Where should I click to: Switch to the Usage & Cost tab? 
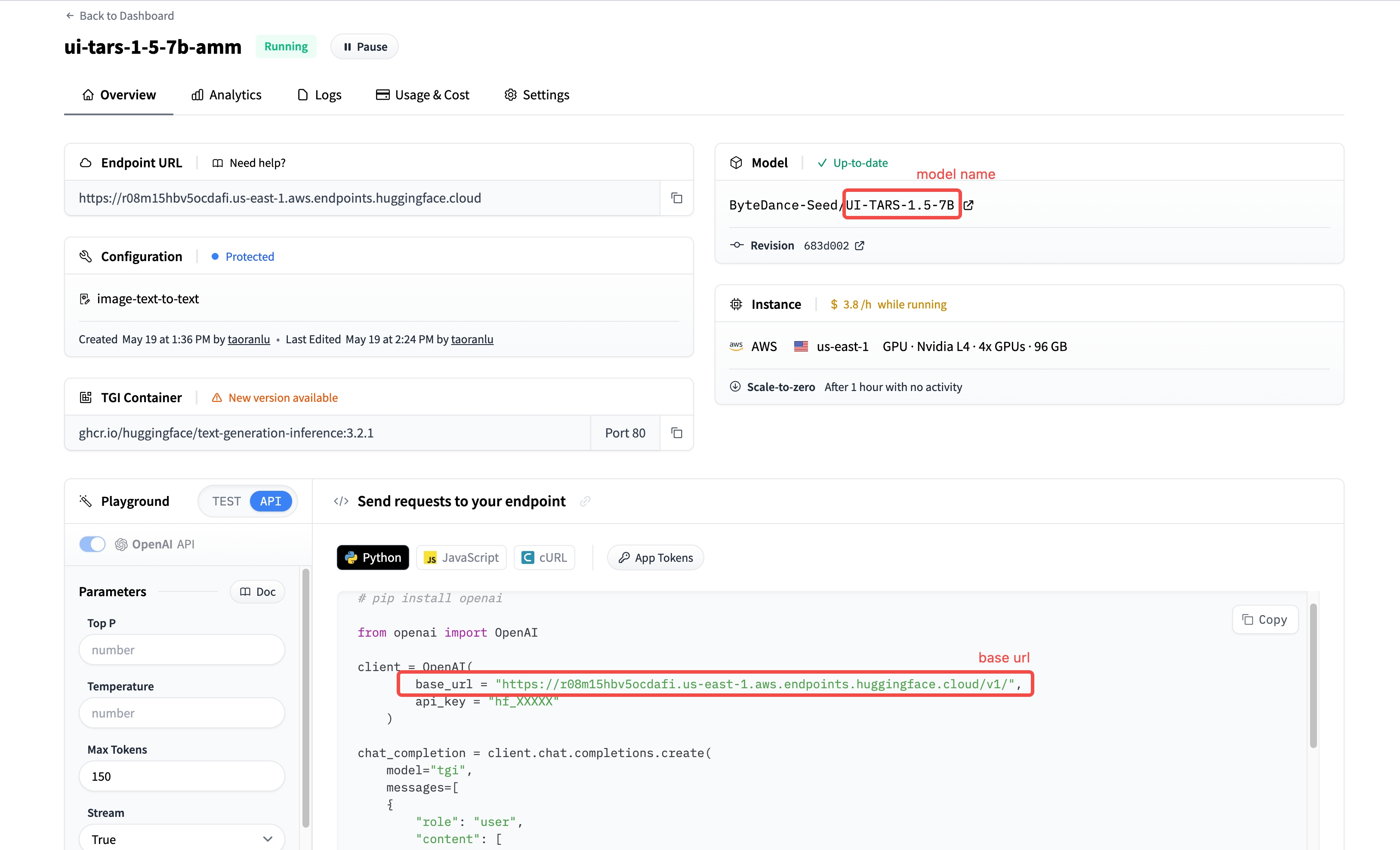pyautogui.click(x=423, y=95)
